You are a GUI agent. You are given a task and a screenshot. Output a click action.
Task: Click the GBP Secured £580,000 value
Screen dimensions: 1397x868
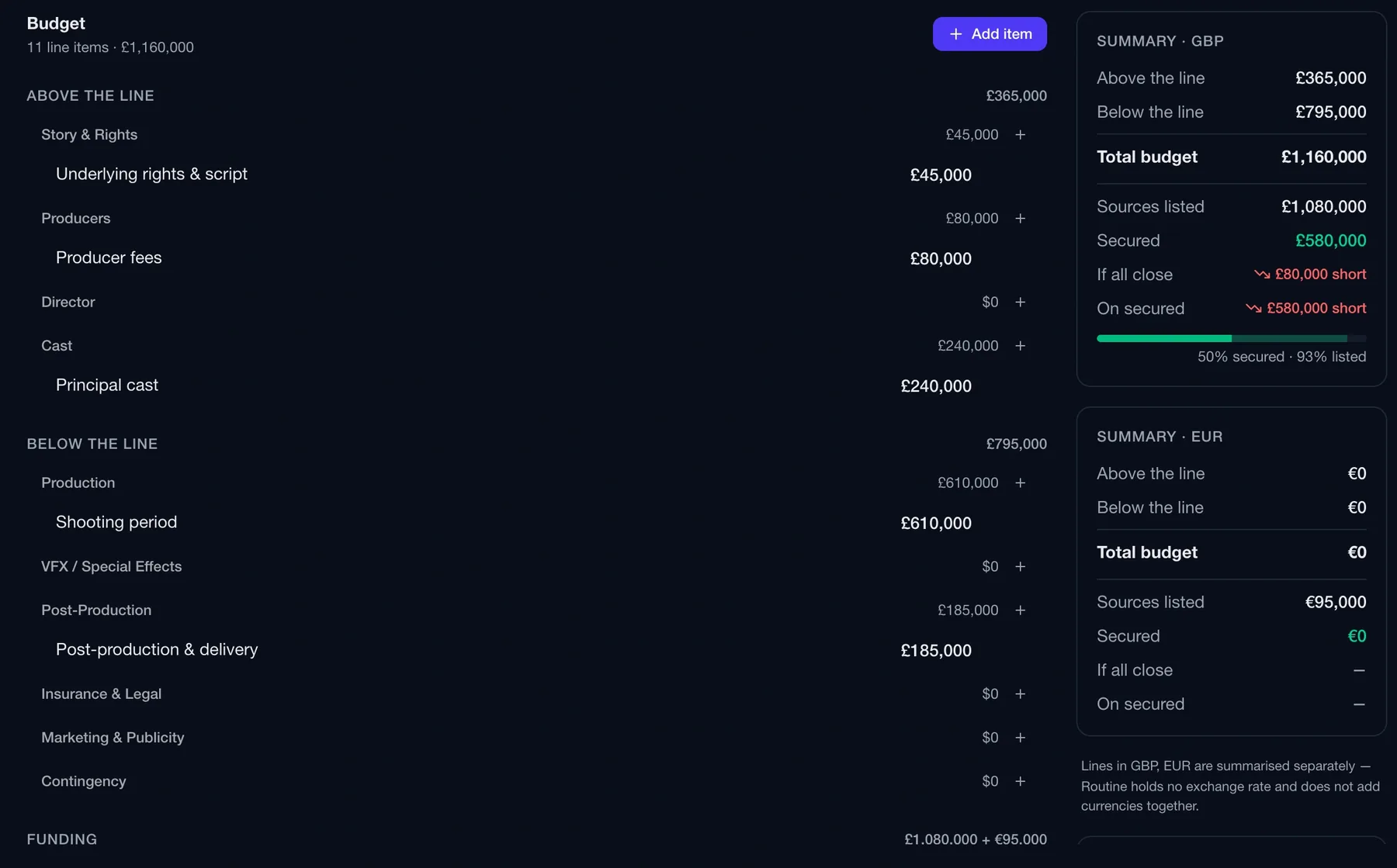1330,240
